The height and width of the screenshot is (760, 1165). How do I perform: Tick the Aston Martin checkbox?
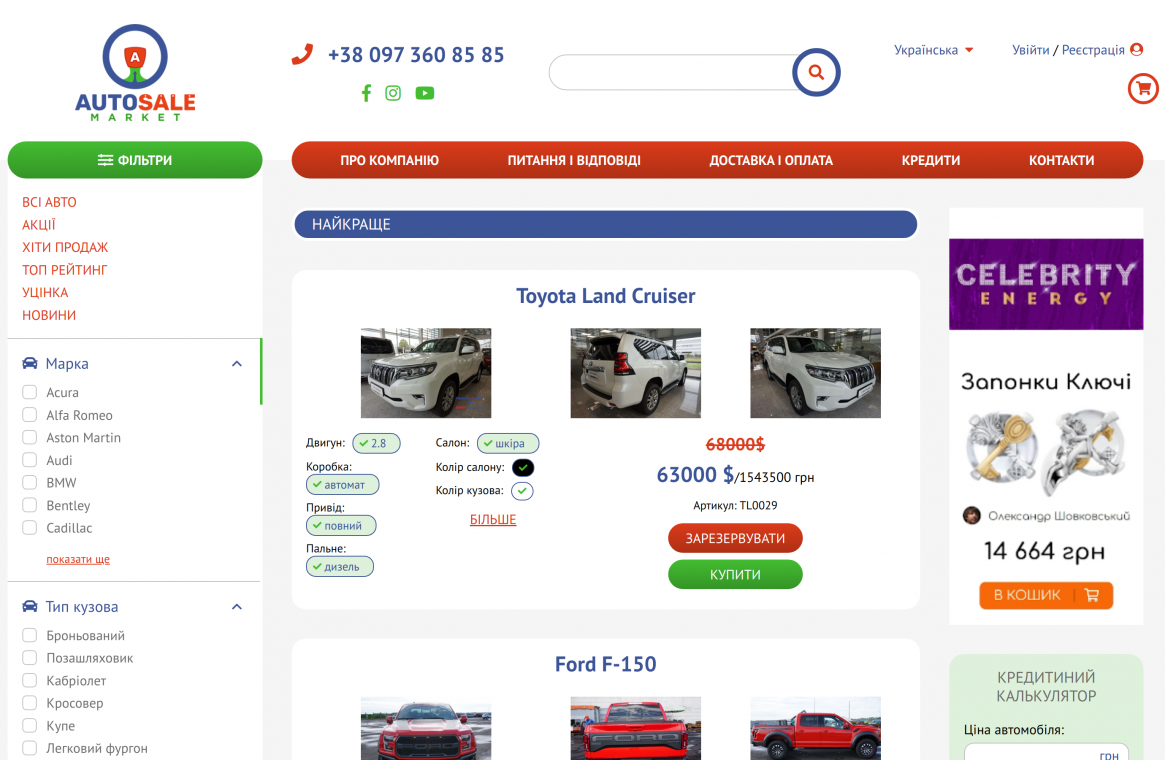(30, 437)
